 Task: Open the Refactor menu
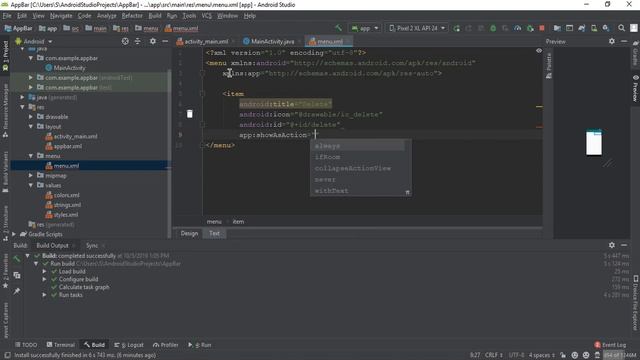pos(132,16)
